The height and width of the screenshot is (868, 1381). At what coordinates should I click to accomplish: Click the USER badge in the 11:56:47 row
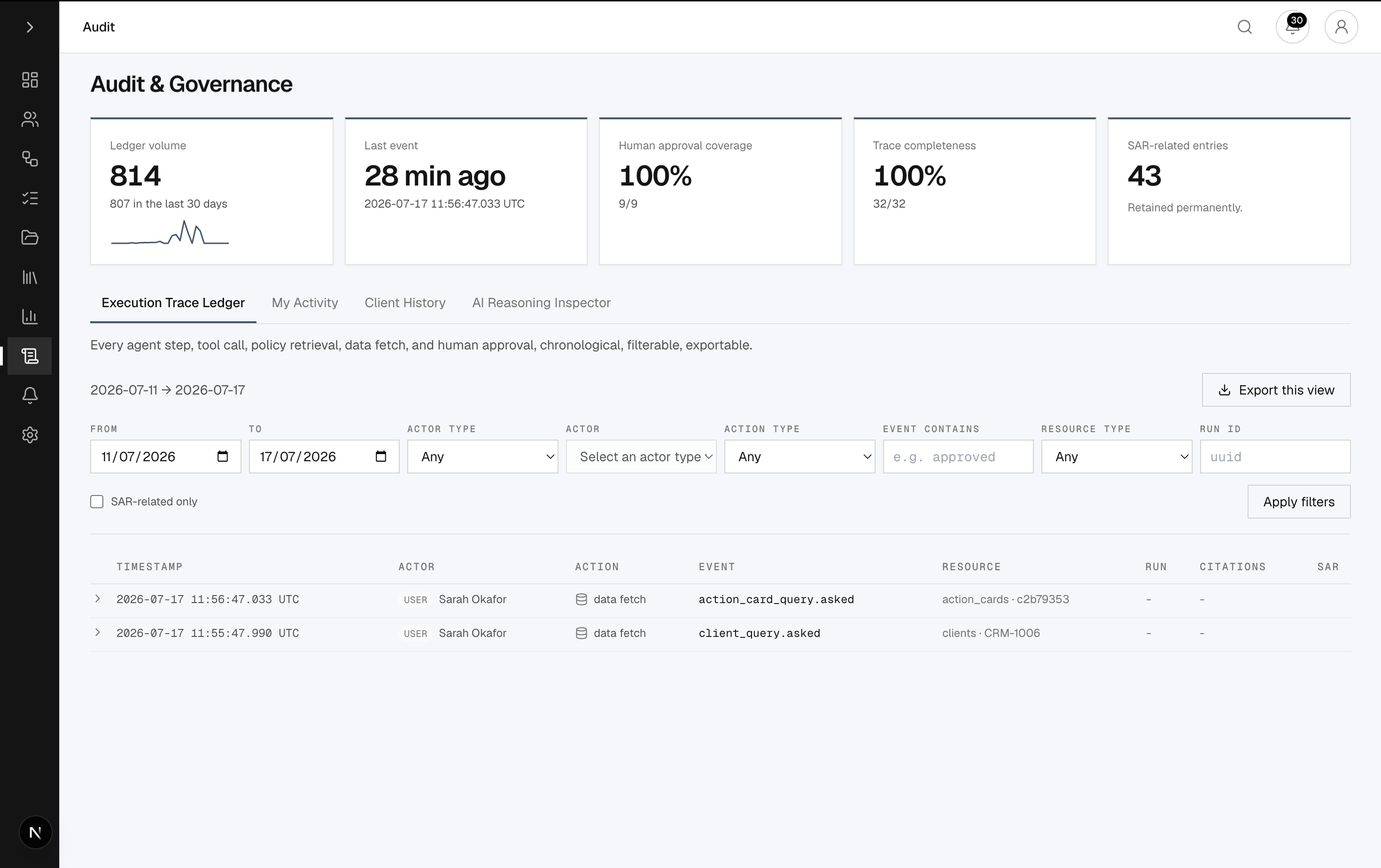(415, 600)
